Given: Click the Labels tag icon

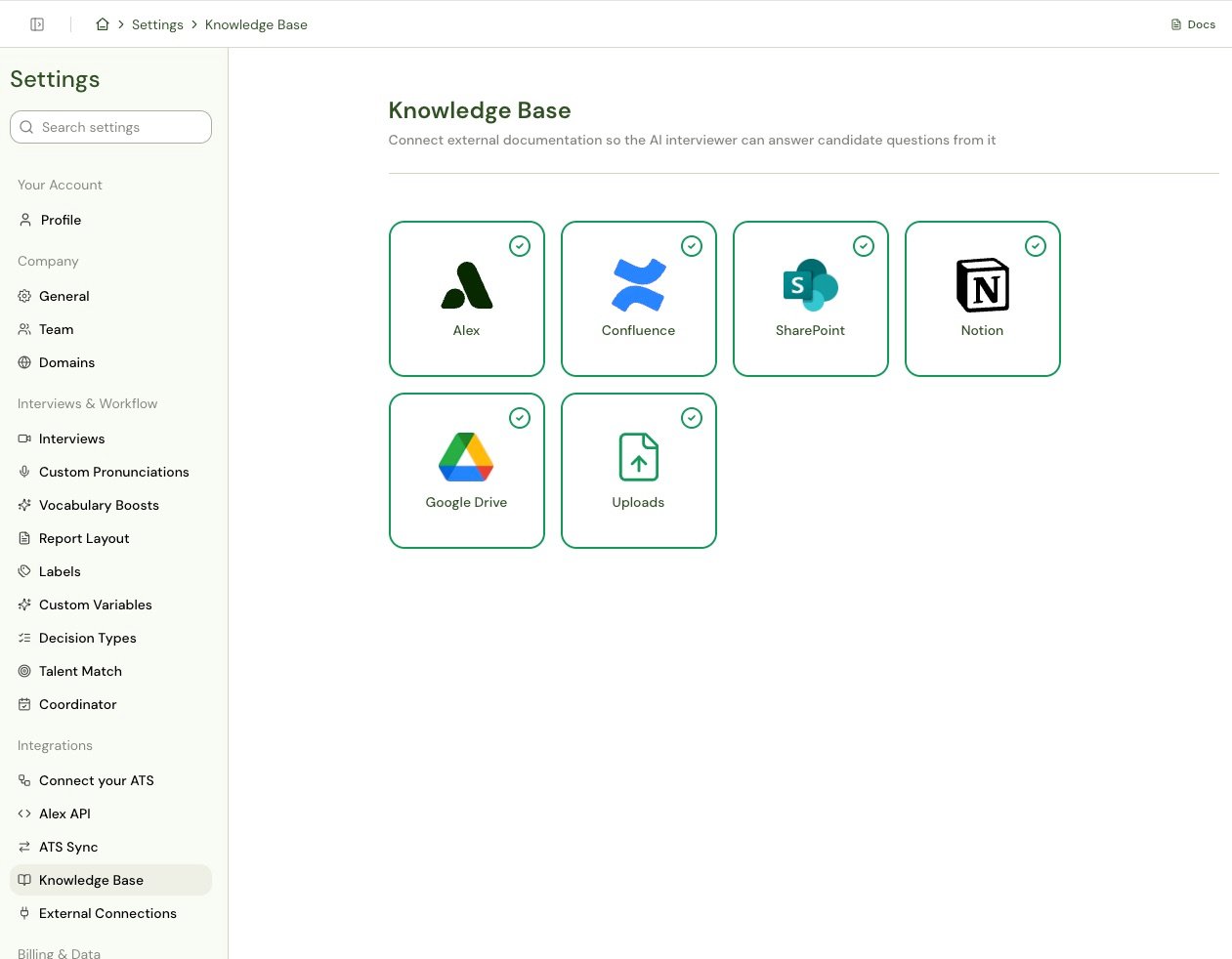Looking at the screenshot, I should [x=24, y=571].
